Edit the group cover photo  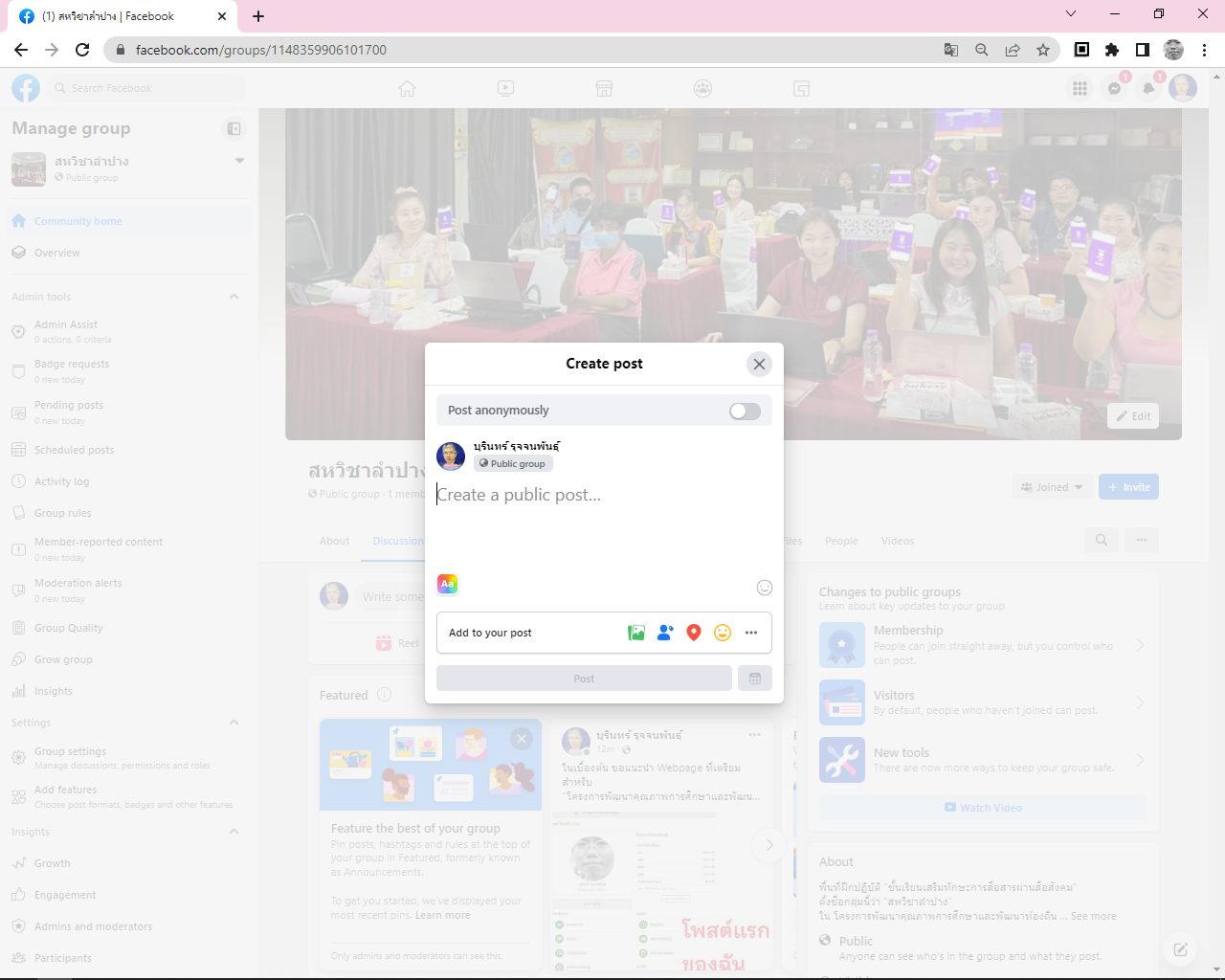click(1133, 416)
